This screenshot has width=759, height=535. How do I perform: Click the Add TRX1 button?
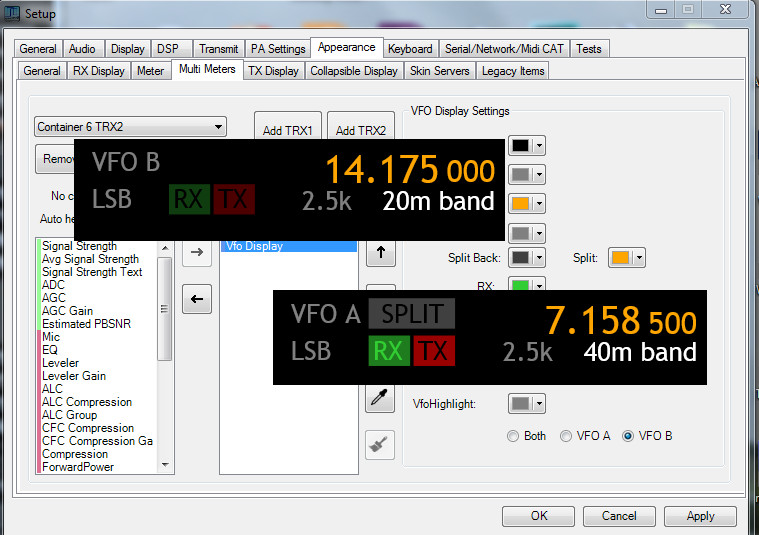tap(288, 126)
